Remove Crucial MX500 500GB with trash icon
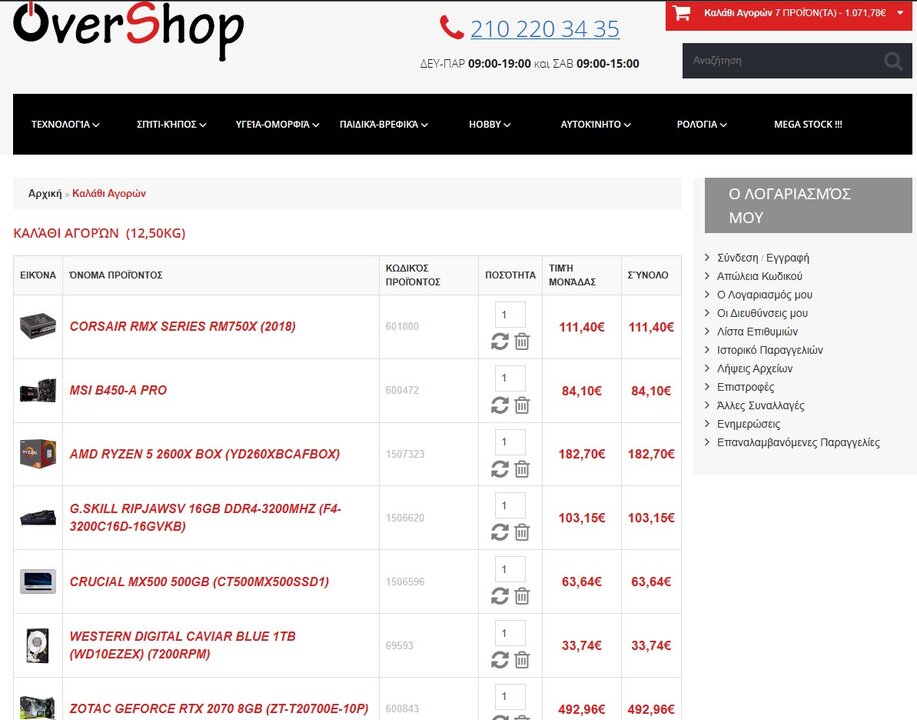The width and height of the screenshot is (917, 720). coord(522,597)
